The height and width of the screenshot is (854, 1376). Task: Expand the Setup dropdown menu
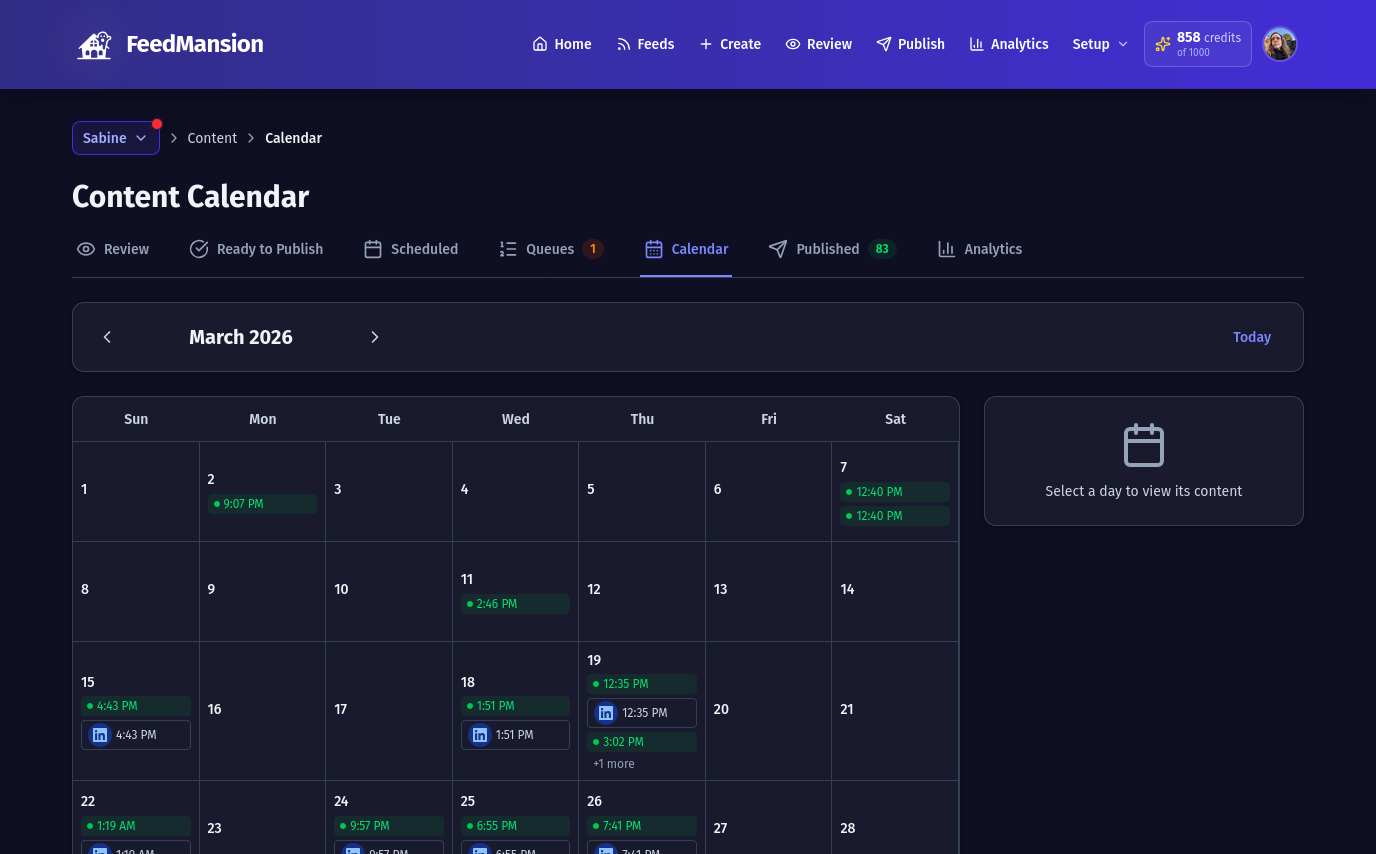(1100, 44)
